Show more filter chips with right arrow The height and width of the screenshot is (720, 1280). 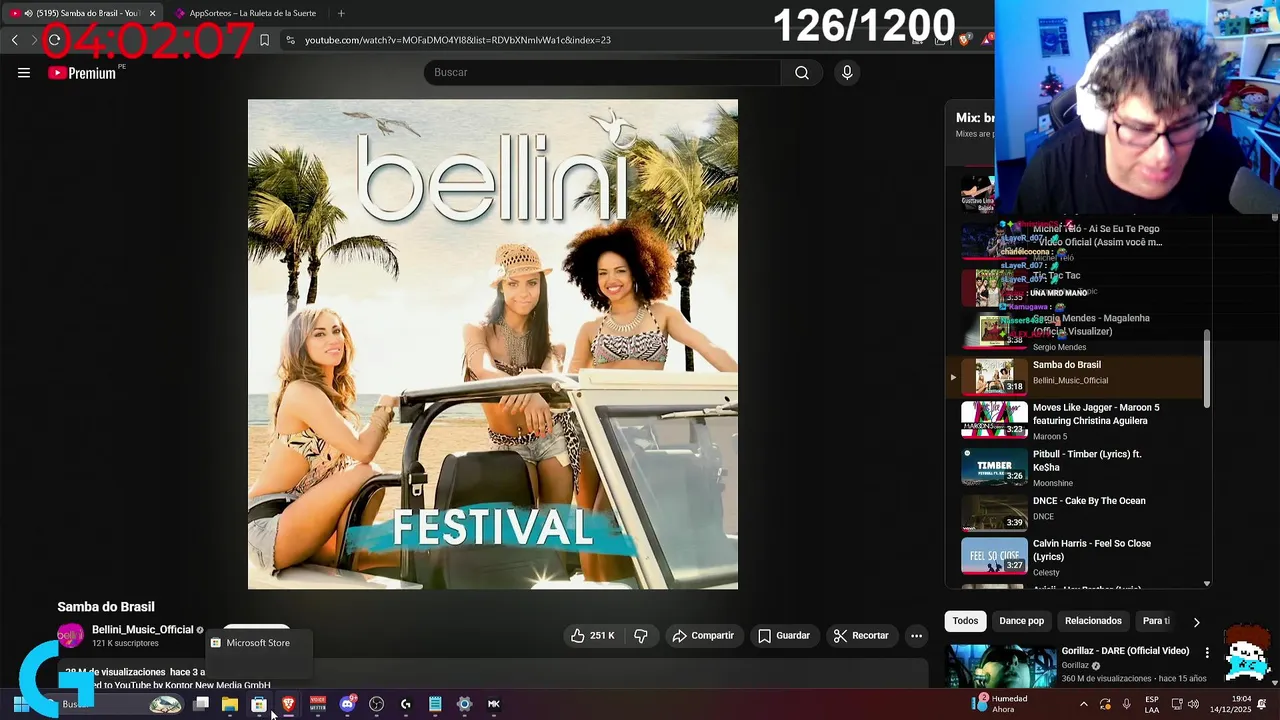click(1196, 622)
